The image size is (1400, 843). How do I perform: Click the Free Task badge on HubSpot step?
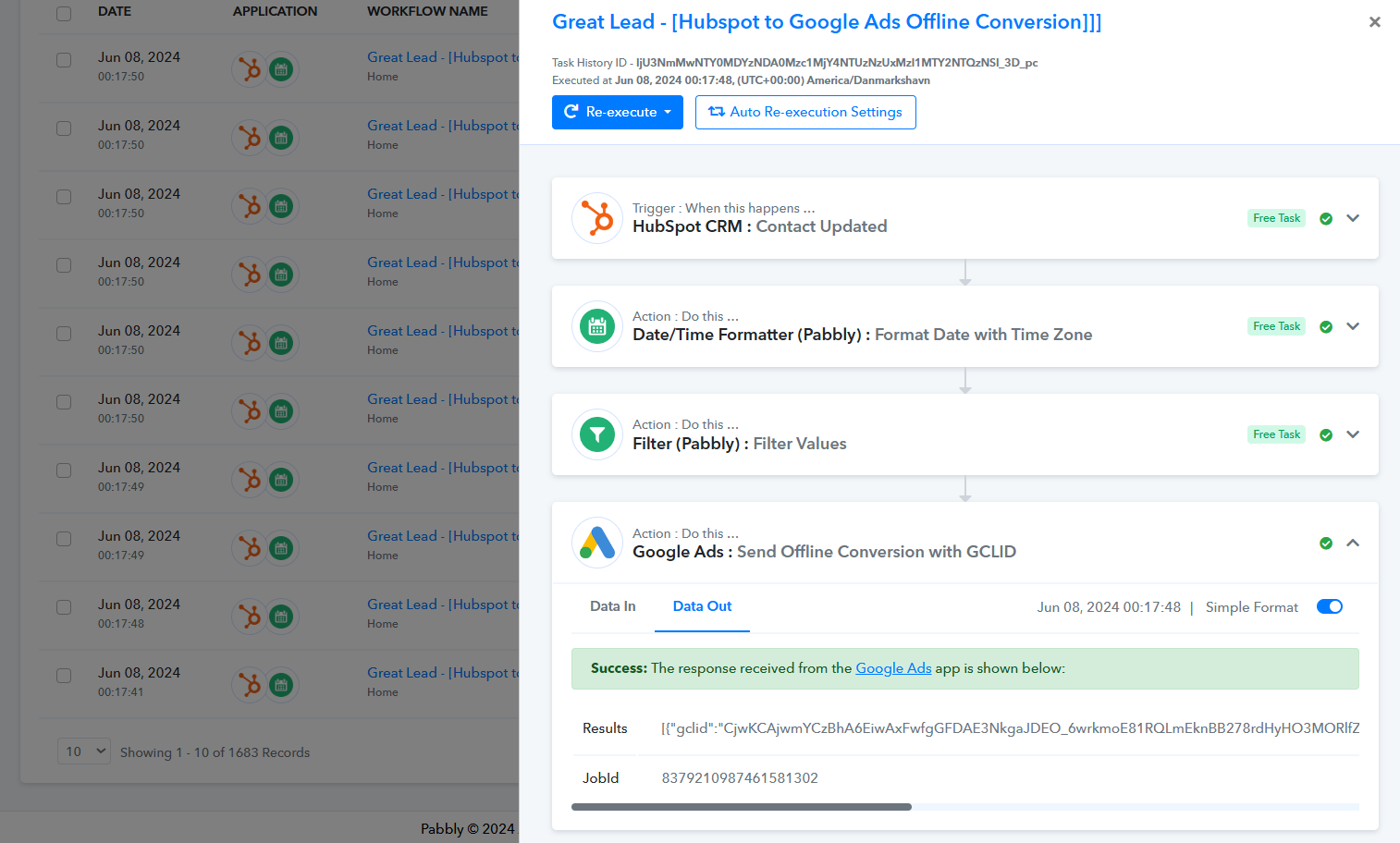(1276, 218)
